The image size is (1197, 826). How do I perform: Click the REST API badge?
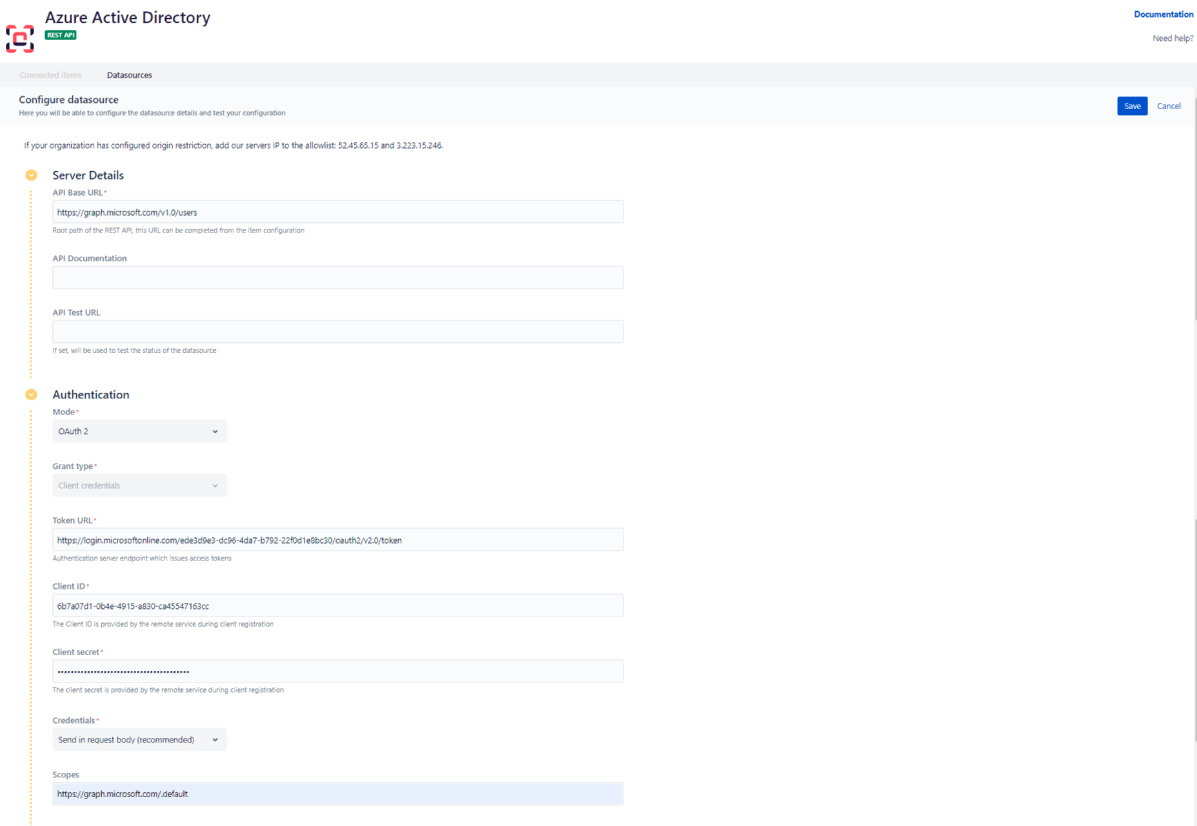pyautogui.click(x=60, y=35)
